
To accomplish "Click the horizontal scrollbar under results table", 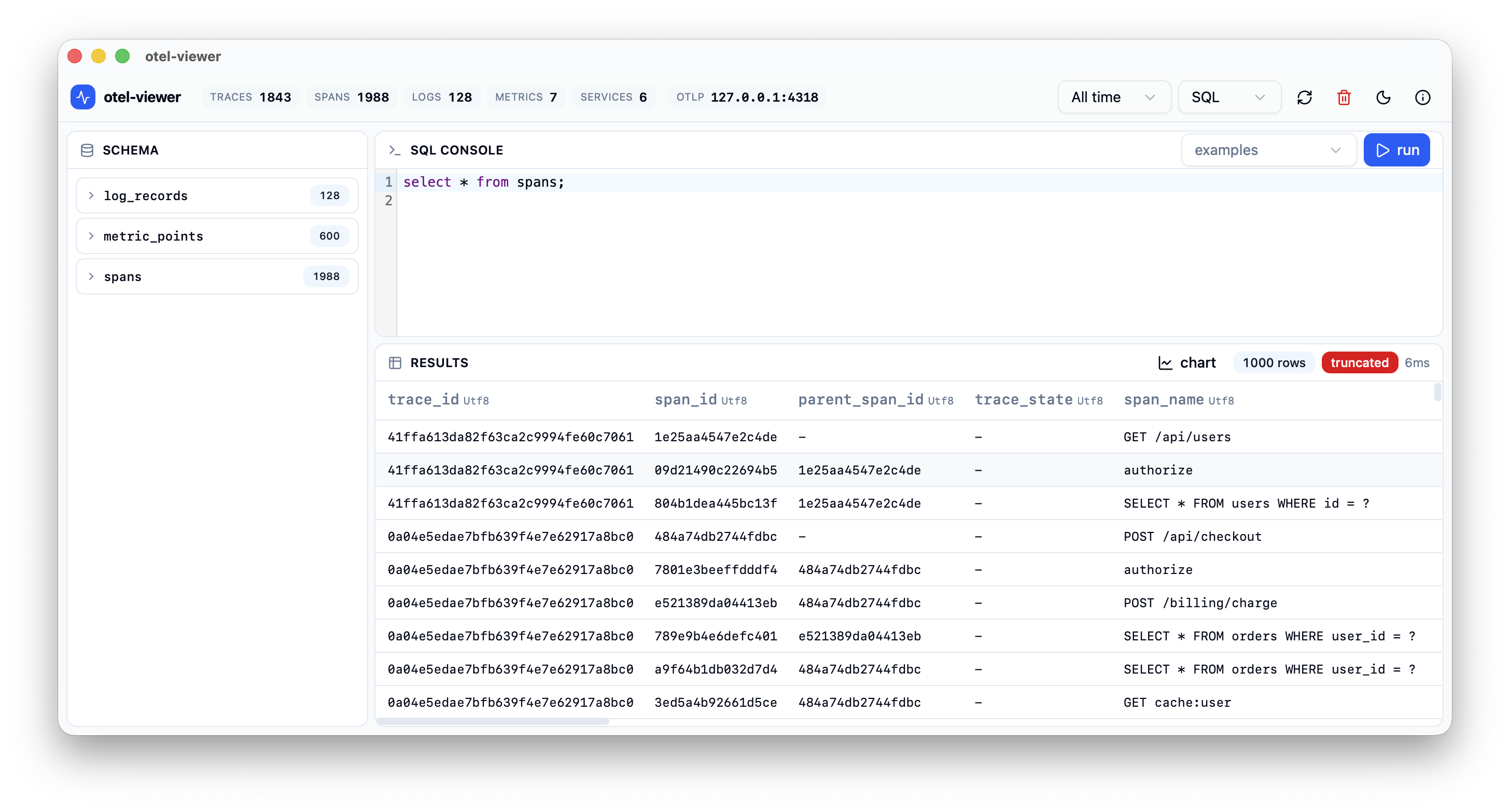I will [493, 722].
